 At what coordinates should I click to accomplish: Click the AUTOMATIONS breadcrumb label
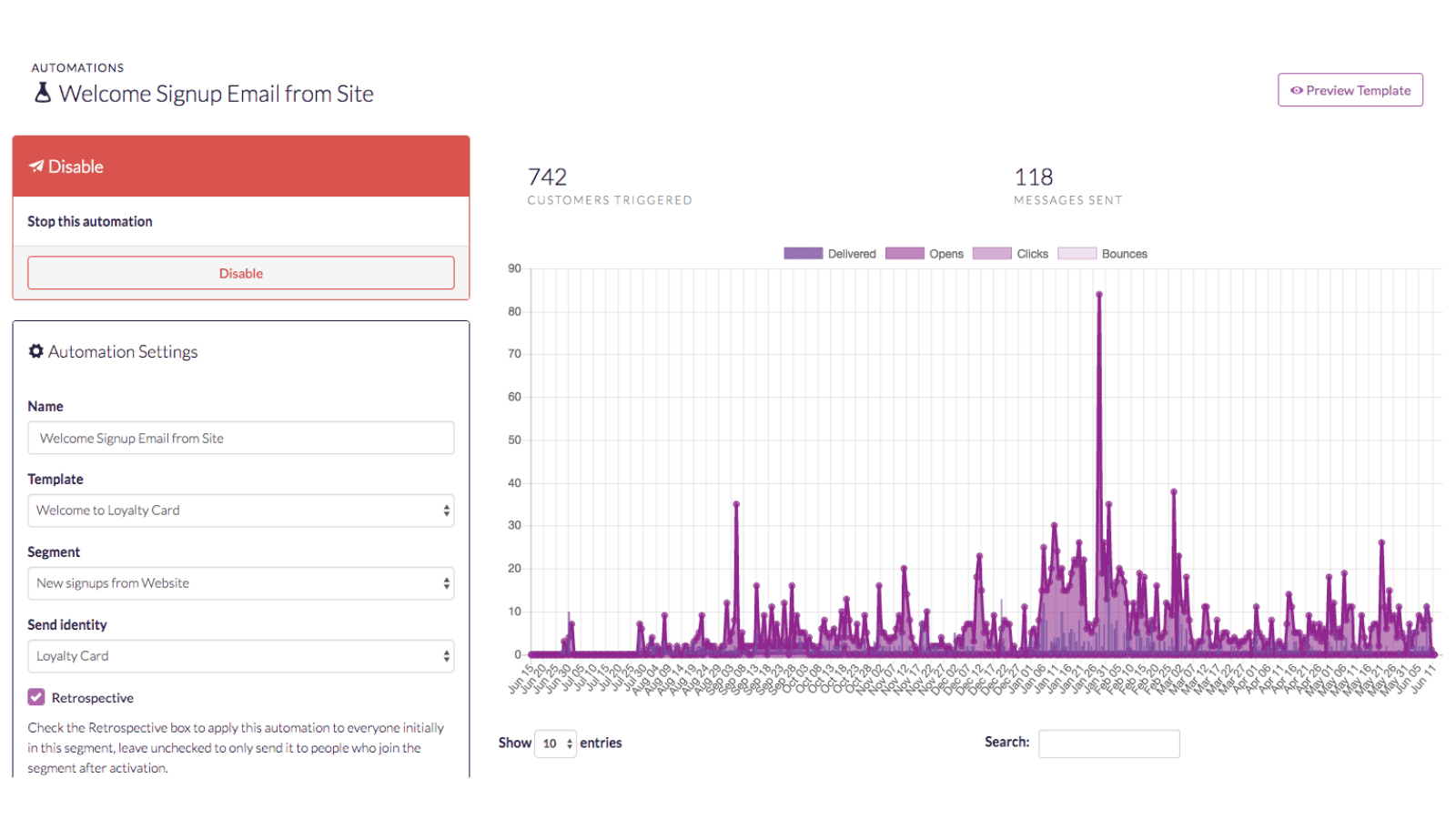(77, 67)
